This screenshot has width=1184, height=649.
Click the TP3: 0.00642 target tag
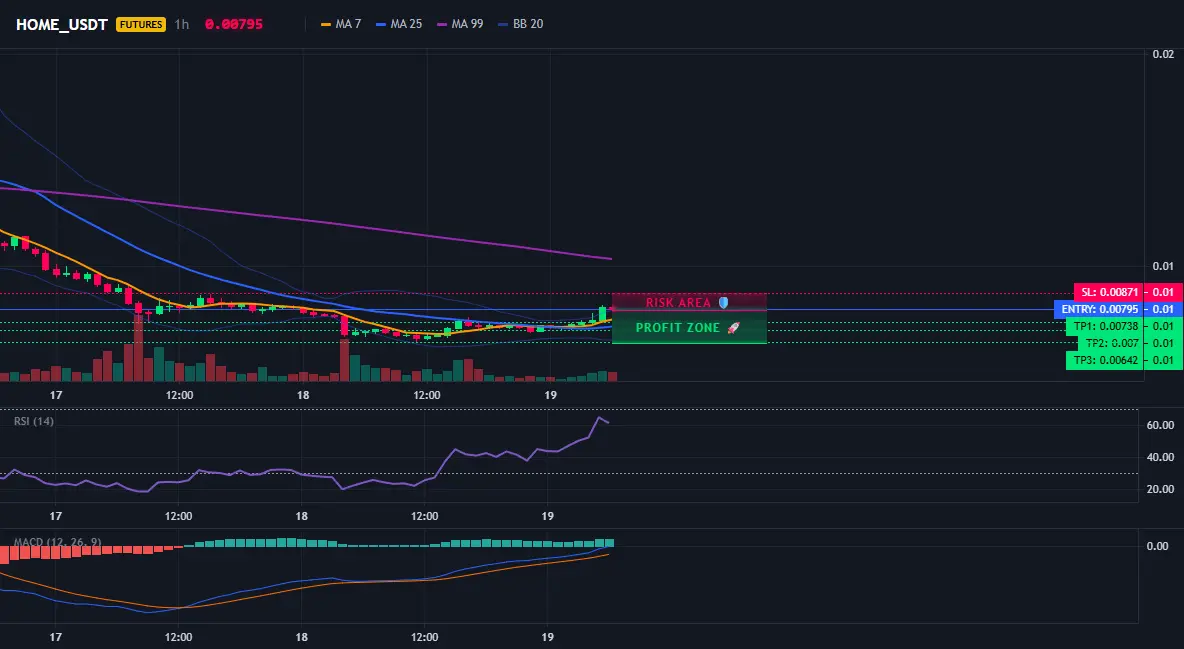pos(1105,360)
